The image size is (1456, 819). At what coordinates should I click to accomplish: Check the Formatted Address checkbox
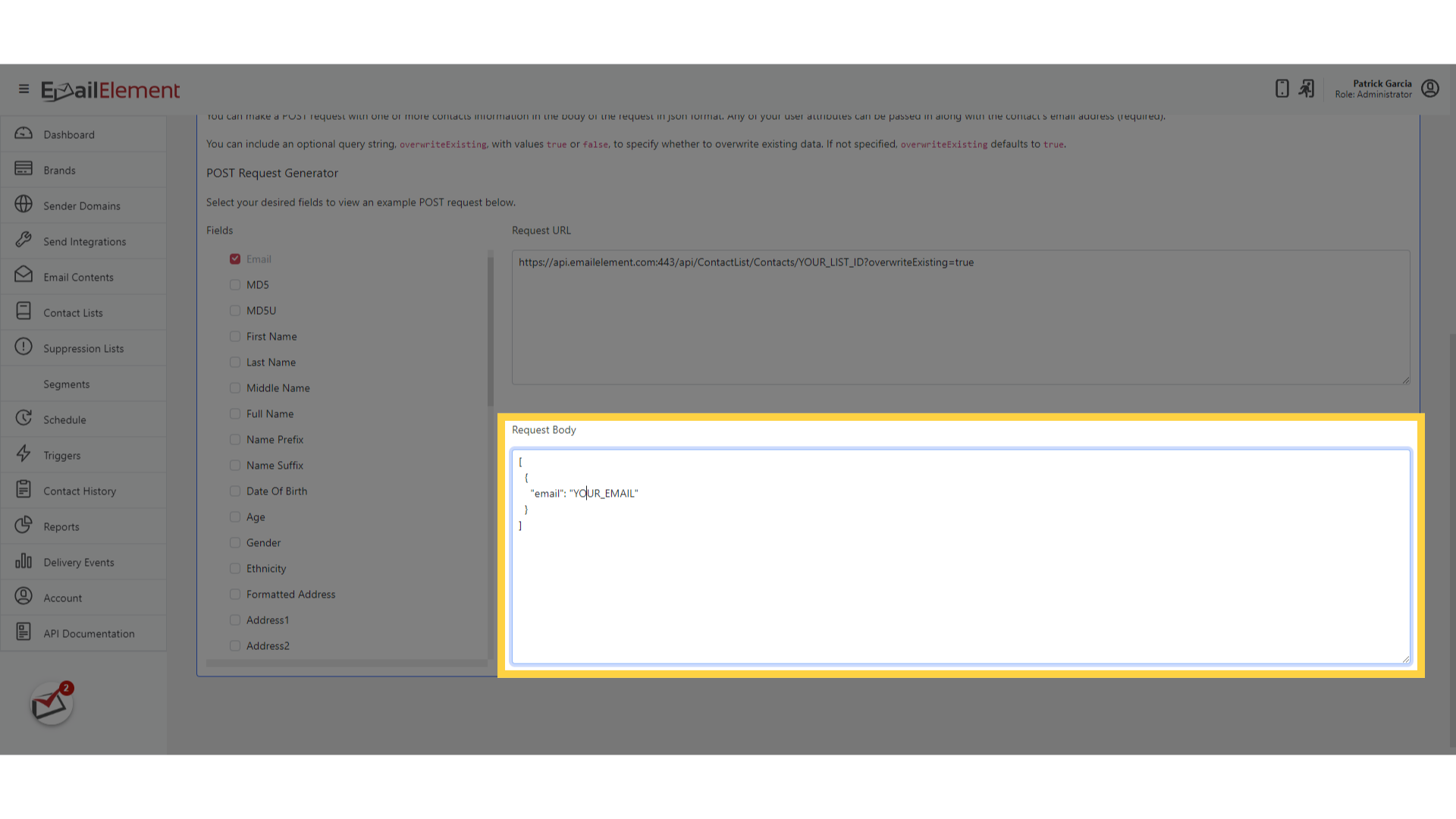[x=235, y=595]
